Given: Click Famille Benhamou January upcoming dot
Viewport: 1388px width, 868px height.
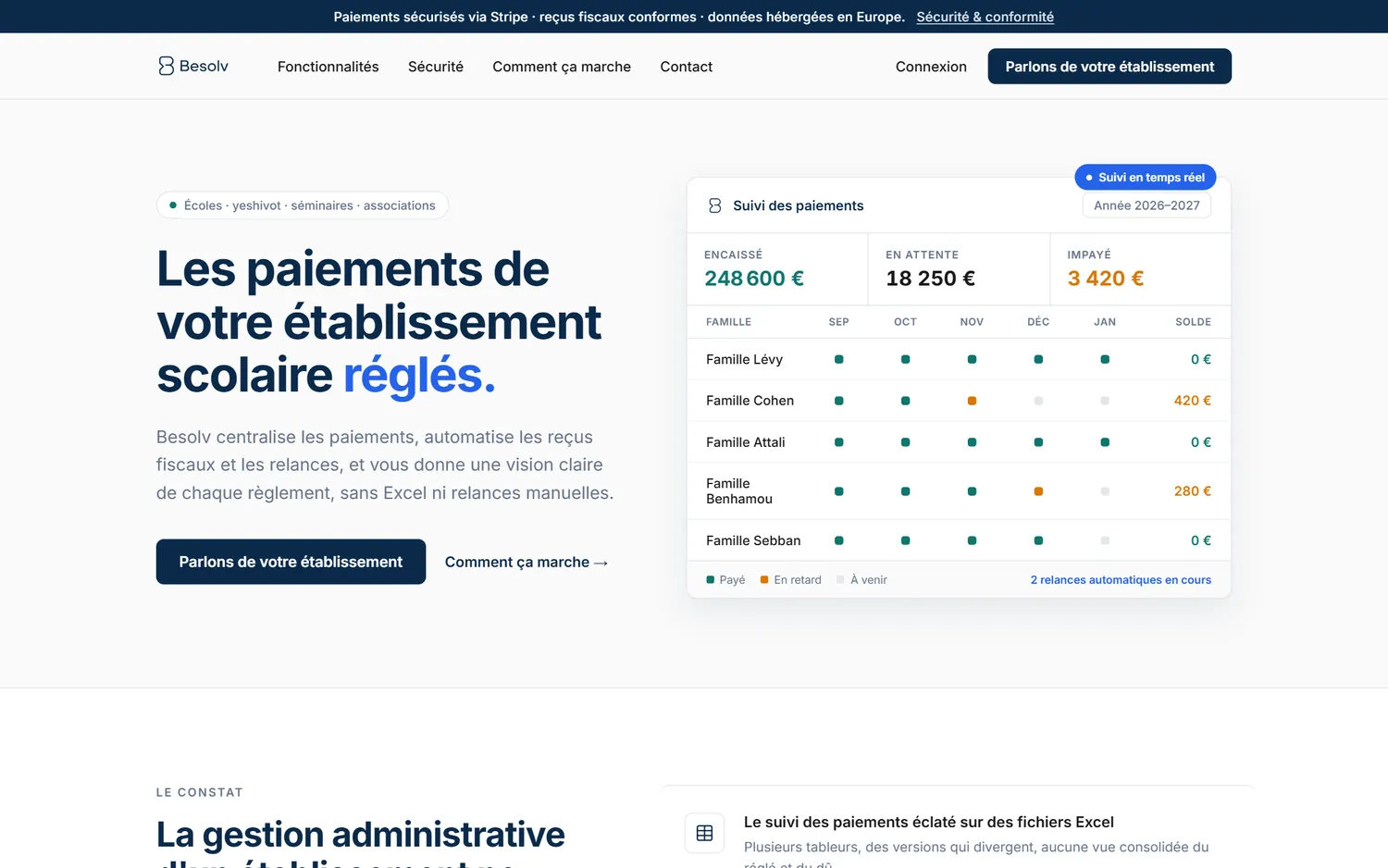Looking at the screenshot, I should click(1105, 491).
